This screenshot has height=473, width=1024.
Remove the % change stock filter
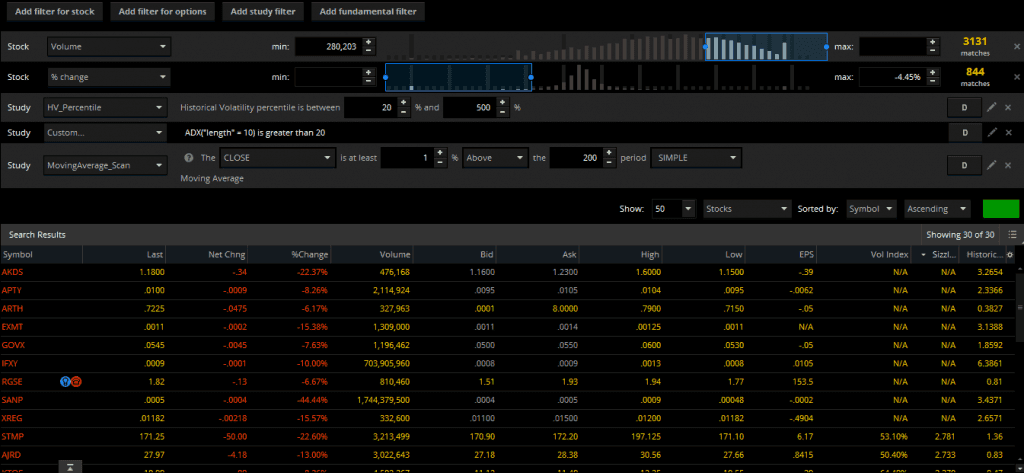pos(1016,77)
